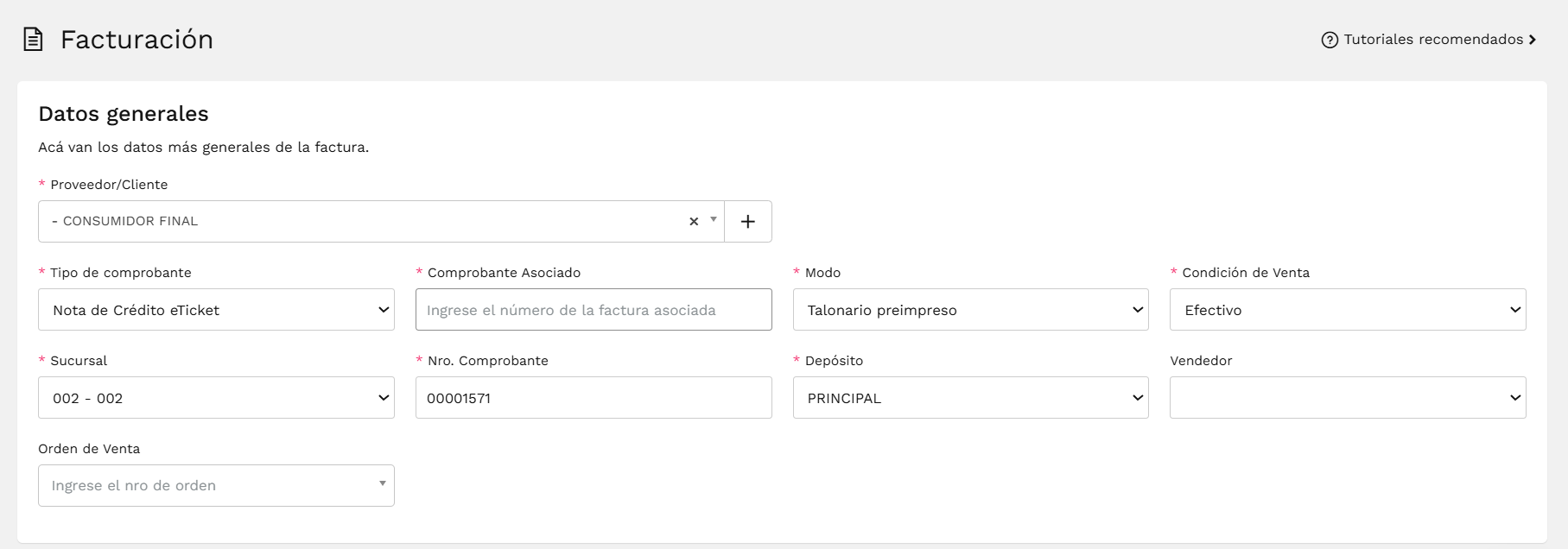
Task: Click the Depósito label
Action: pyautogui.click(x=834, y=361)
